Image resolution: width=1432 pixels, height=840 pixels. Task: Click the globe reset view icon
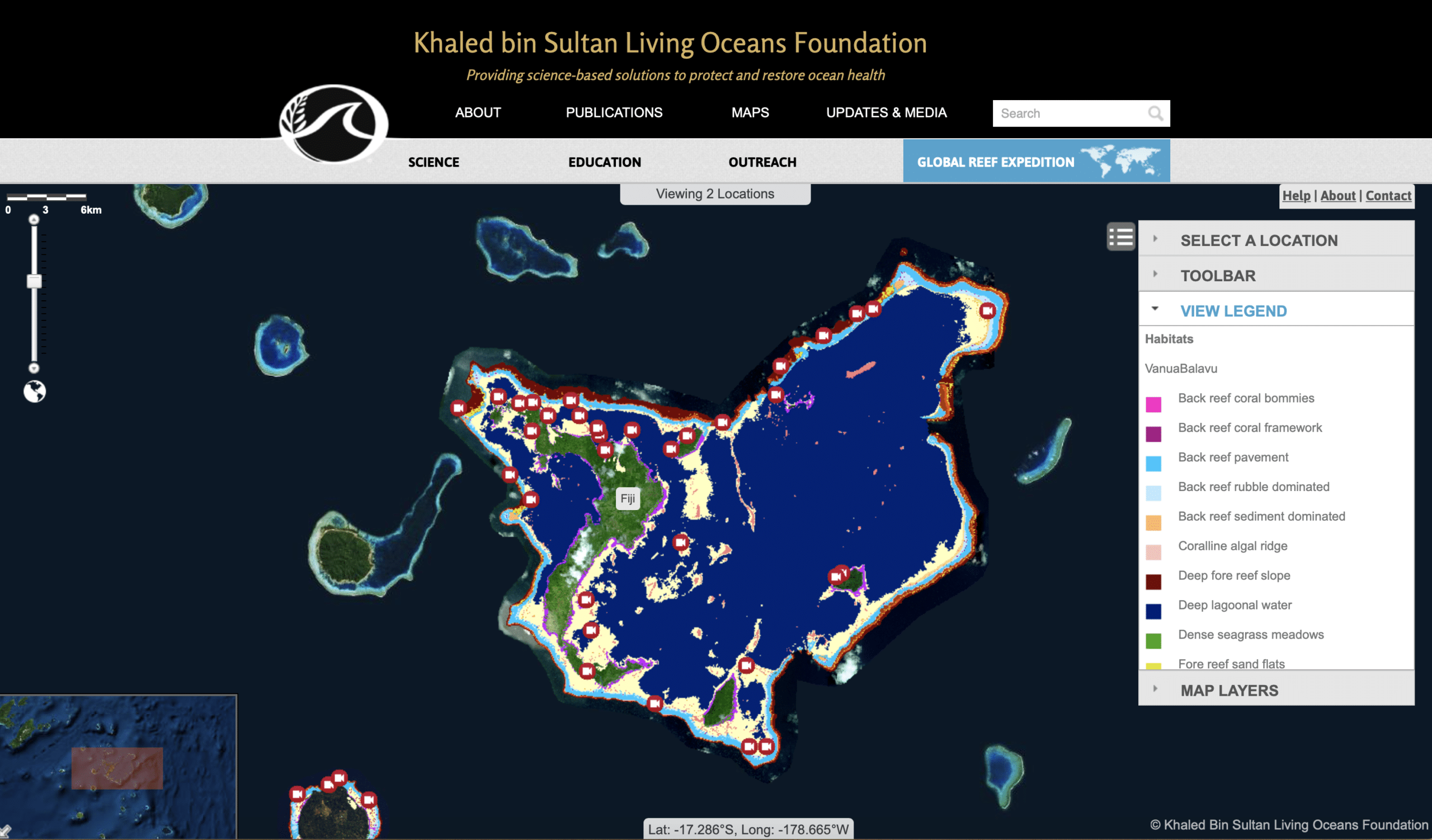pos(34,391)
